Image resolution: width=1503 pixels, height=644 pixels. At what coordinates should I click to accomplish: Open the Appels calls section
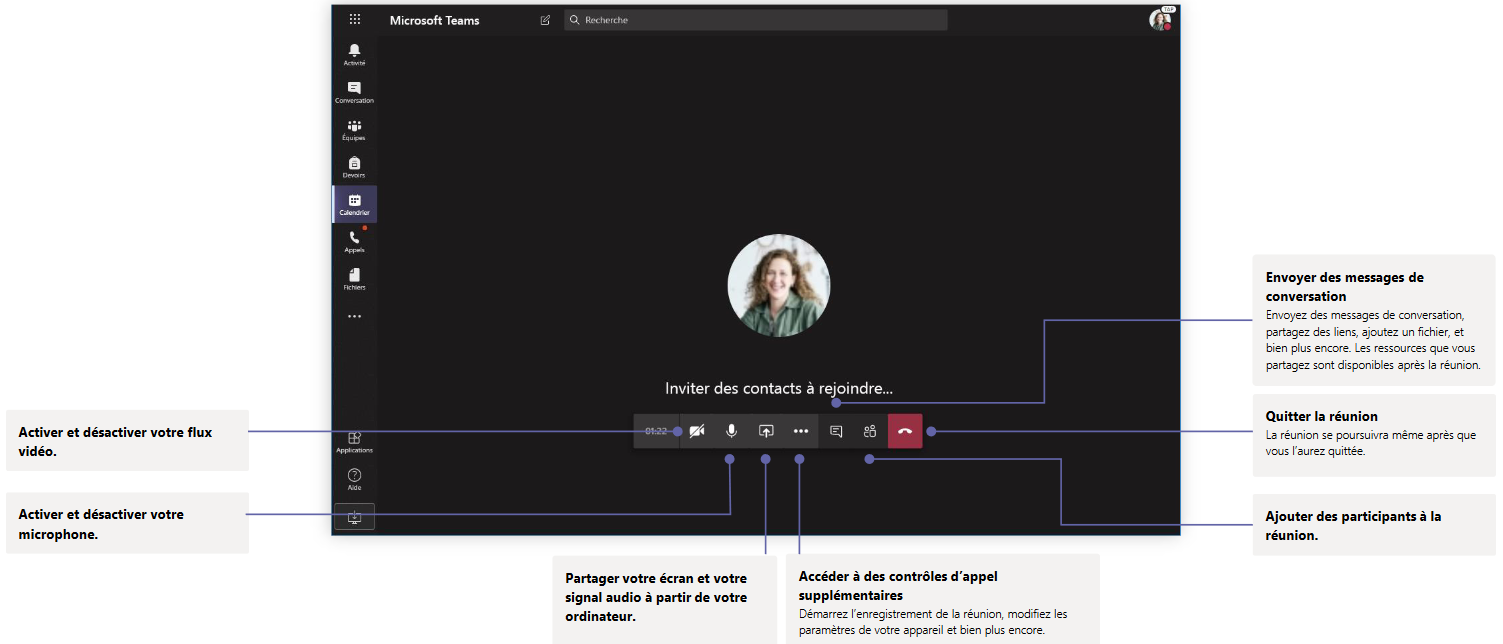[x=354, y=241]
